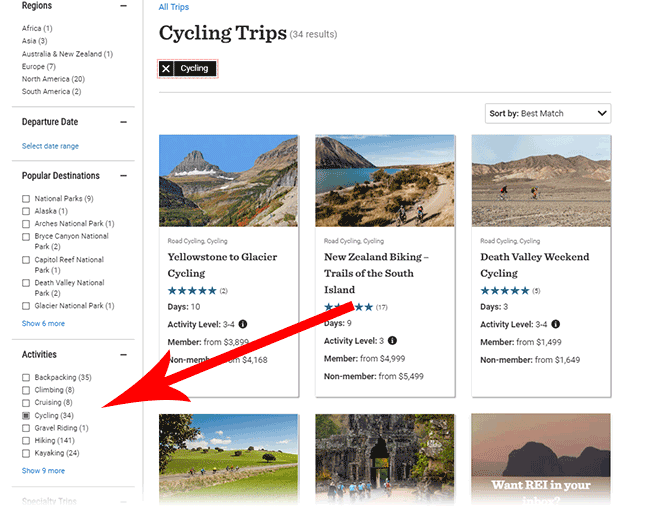This screenshot has width=650, height=512.
Task: Open Activity Level info for Yellowstone to Glacier Cycling
Action: click(243, 324)
